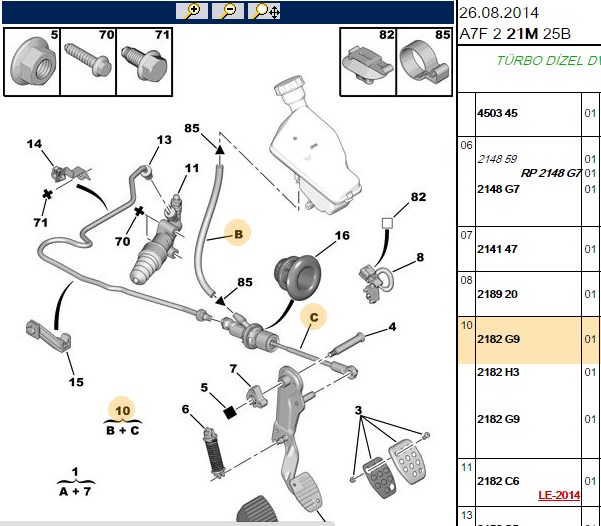
Task: Click upper callout 85 near hose top
Action: tap(192, 128)
